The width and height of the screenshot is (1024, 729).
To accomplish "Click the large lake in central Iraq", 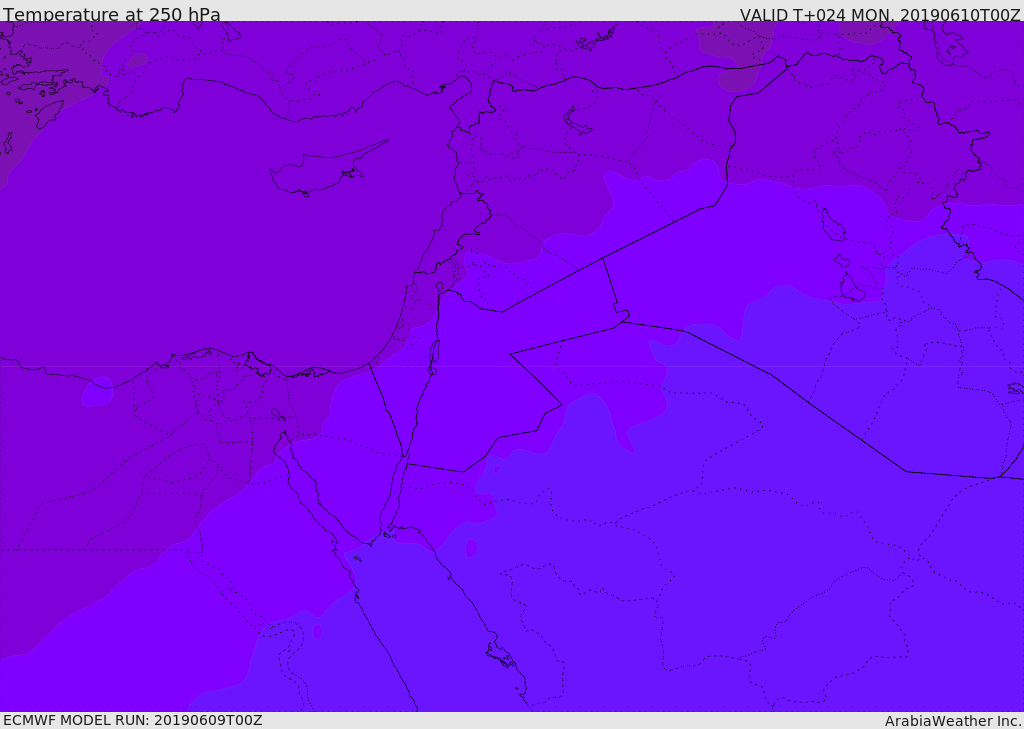I will coord(832,224).
